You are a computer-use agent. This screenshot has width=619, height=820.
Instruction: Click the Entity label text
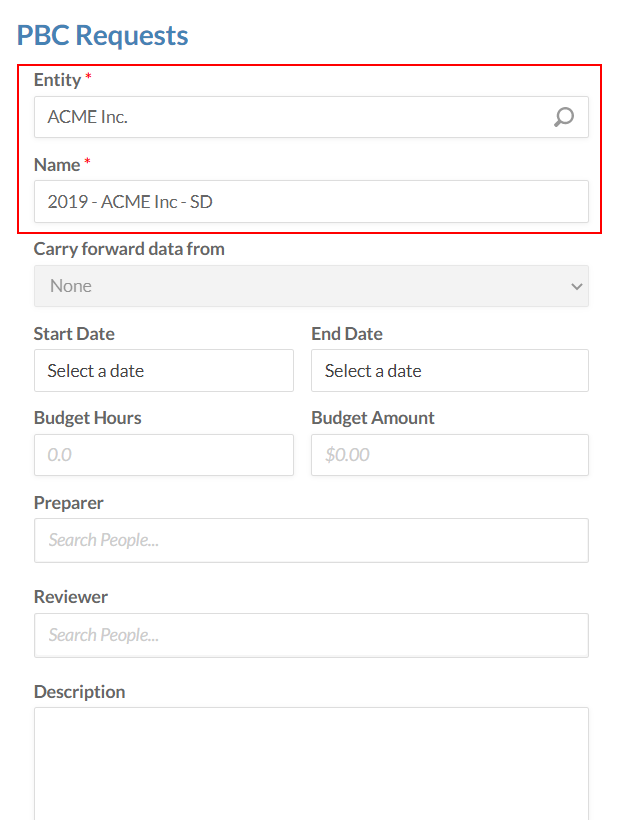[x=57, y=80]
